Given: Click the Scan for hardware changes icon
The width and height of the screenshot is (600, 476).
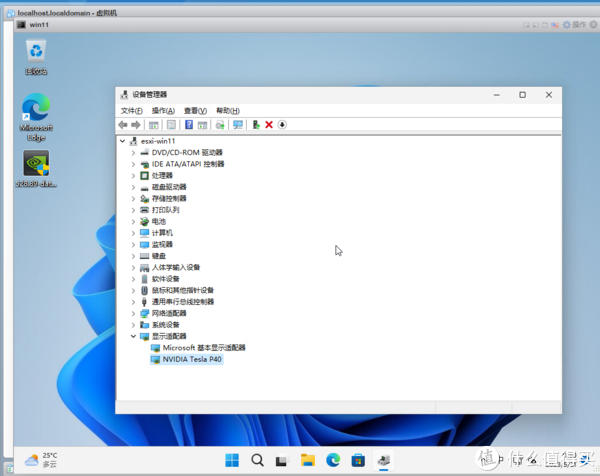Looking at the screenshot, I should (x=237, y=125).
